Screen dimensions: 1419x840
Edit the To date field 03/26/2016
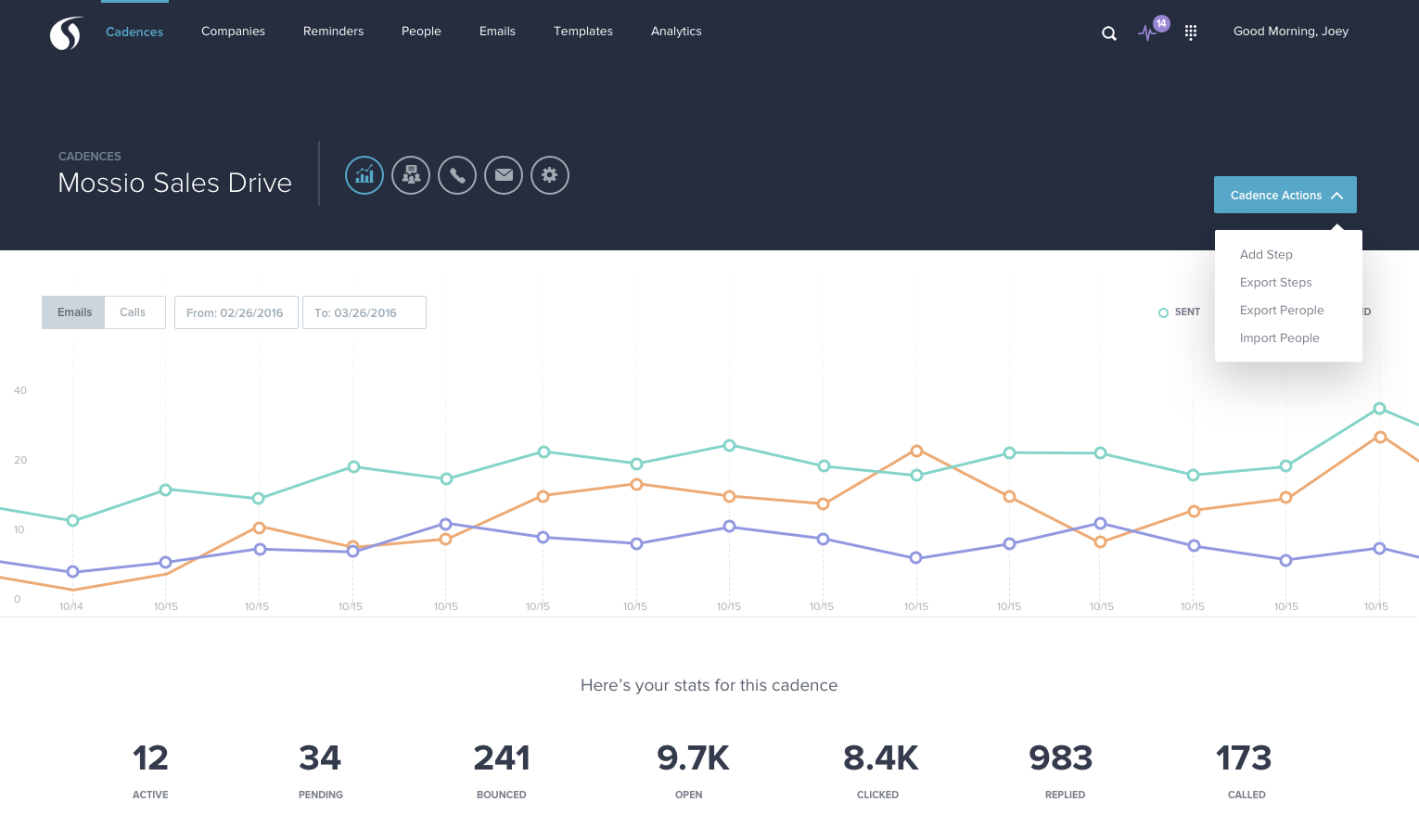click(364, 312)
